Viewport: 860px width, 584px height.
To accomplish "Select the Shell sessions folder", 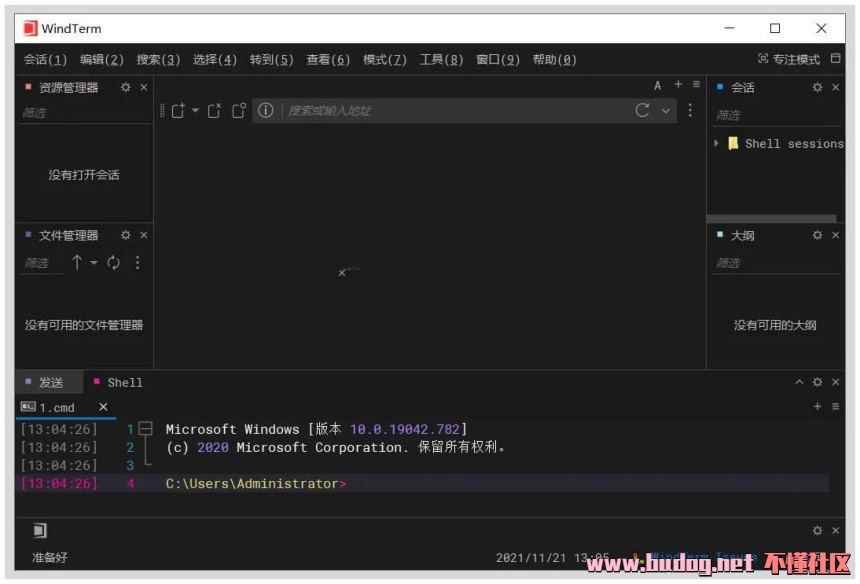I will (x=786, y=144).
